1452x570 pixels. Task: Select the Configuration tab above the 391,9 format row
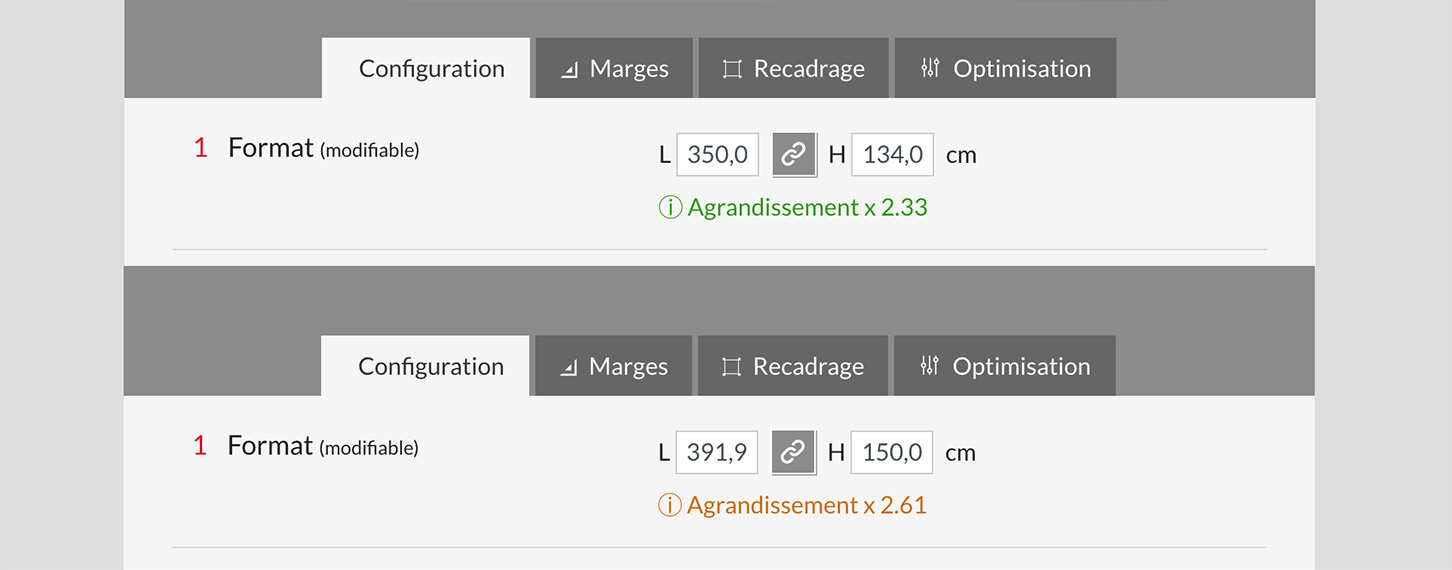[430, 367]
